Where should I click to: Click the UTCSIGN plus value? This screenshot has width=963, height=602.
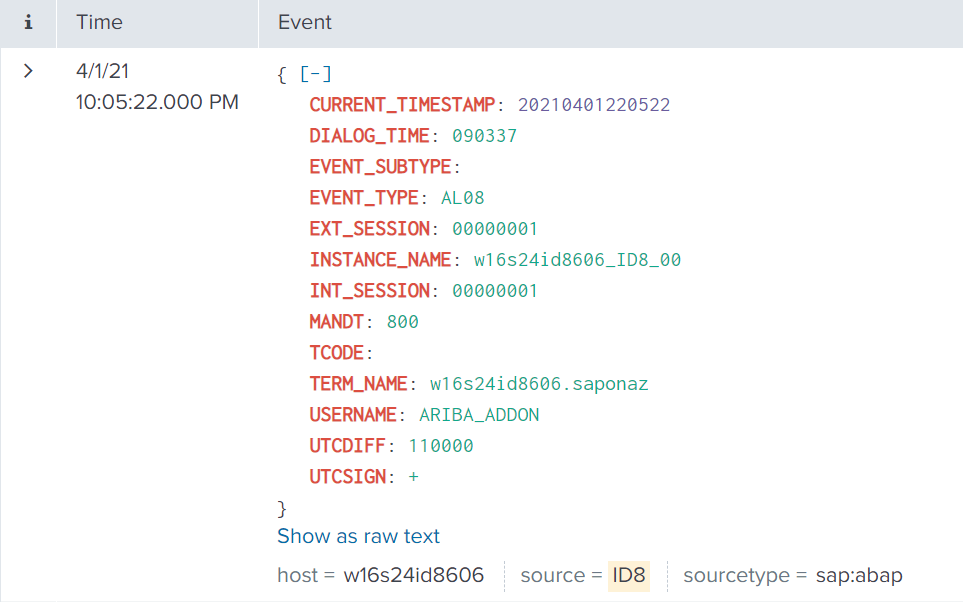[x=413, y=477]
